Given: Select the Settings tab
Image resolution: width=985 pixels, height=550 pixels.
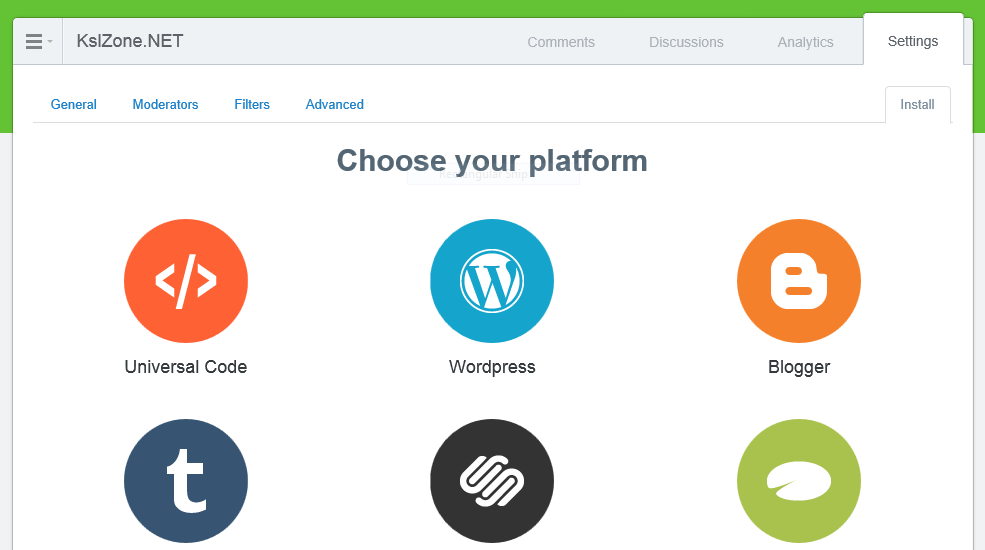Looking at the screenshot, I should [x=913, y=41].
